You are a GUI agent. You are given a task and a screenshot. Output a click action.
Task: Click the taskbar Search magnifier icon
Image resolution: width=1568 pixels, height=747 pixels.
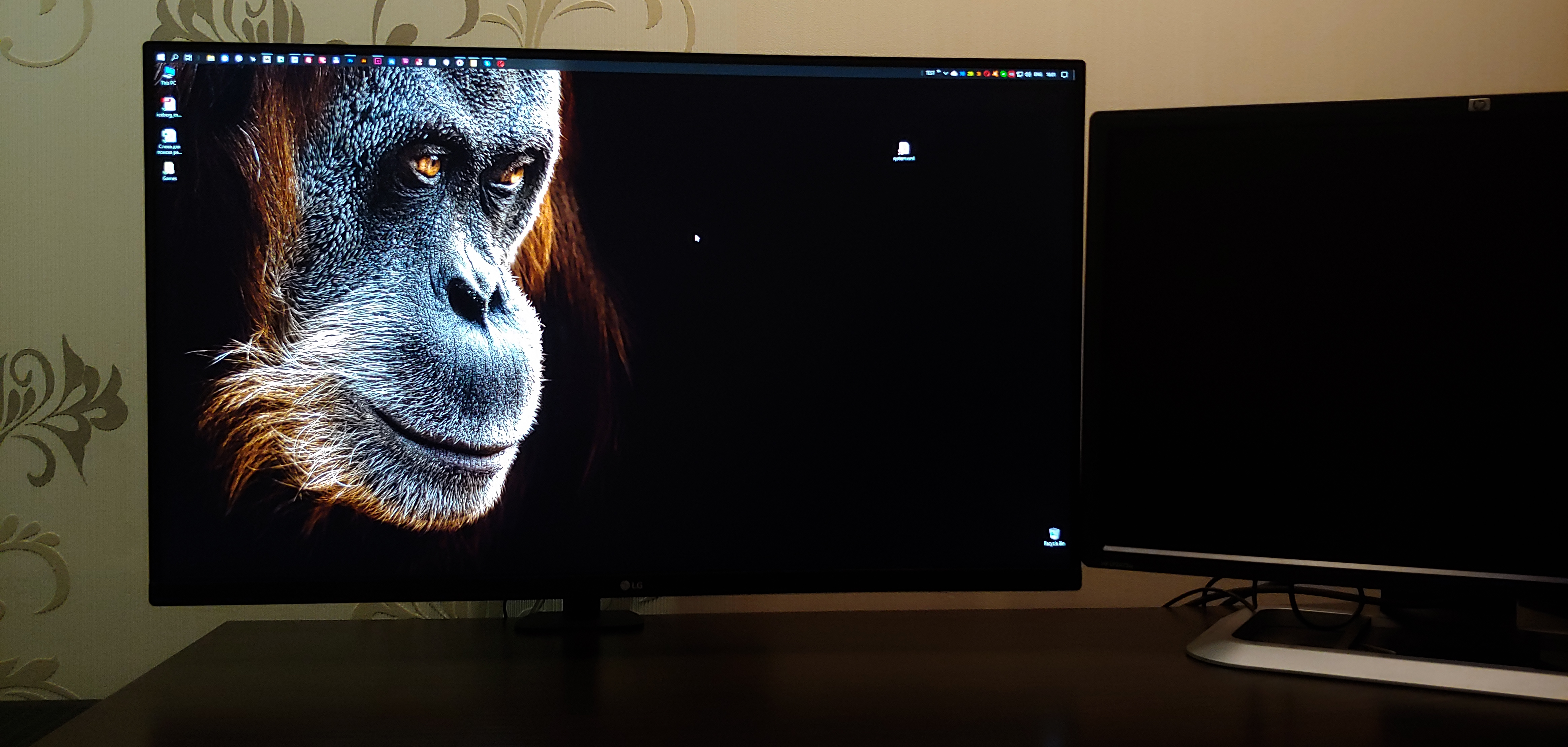[x=175, y=58]
